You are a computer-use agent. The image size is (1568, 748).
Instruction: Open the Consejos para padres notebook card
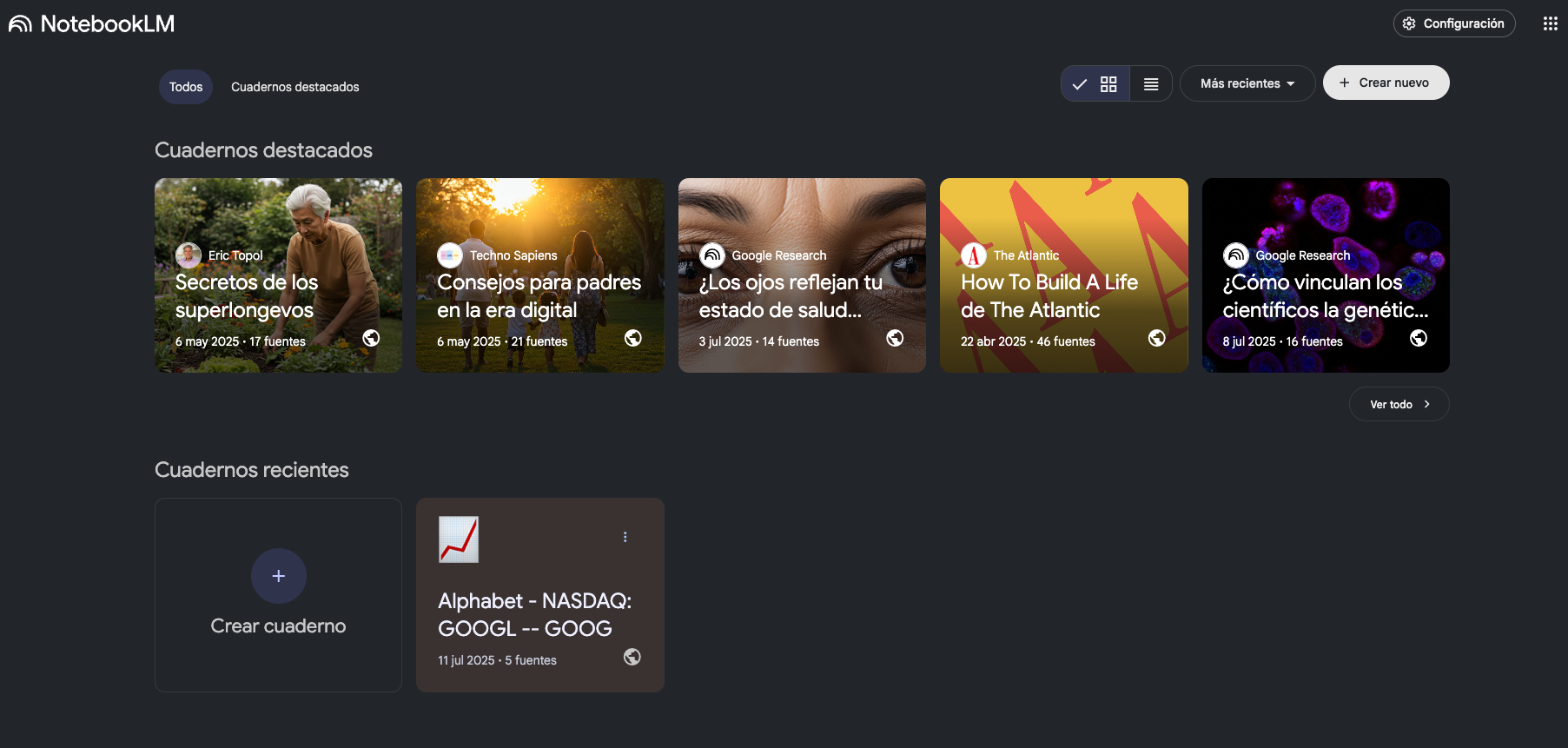(x=539, y=295)
